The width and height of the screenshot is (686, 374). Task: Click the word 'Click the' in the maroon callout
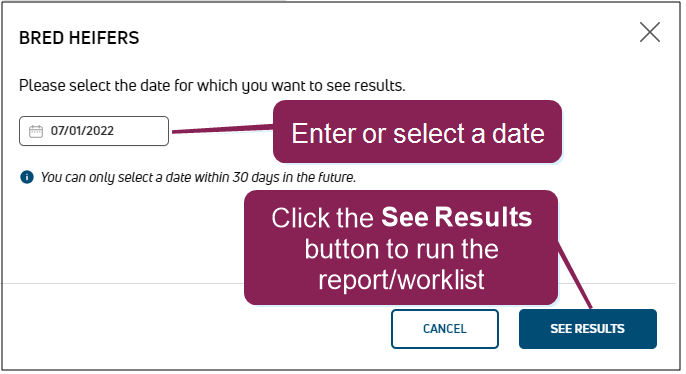pos(322,217)
